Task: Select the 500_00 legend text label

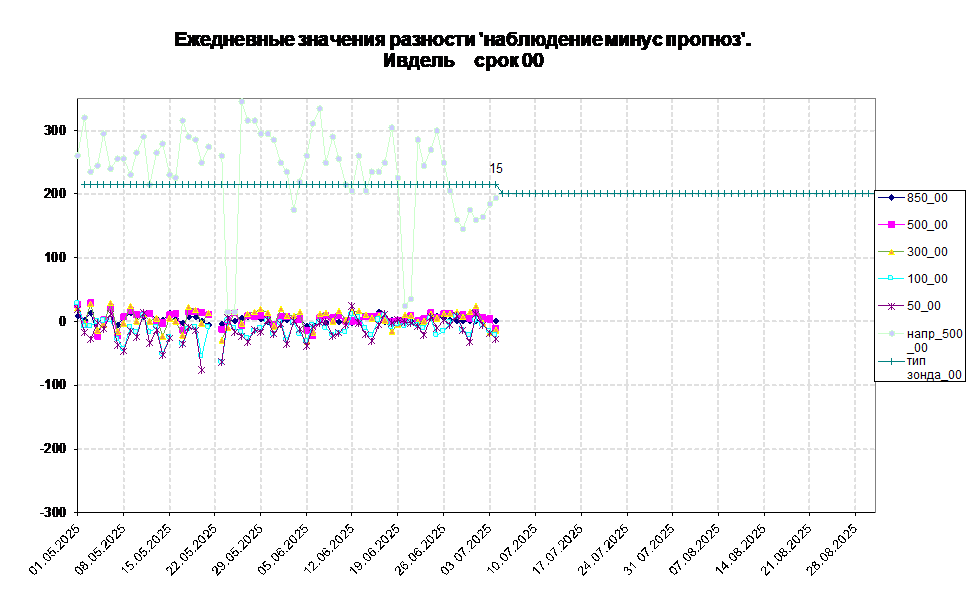Action: [x=927, y=225]
